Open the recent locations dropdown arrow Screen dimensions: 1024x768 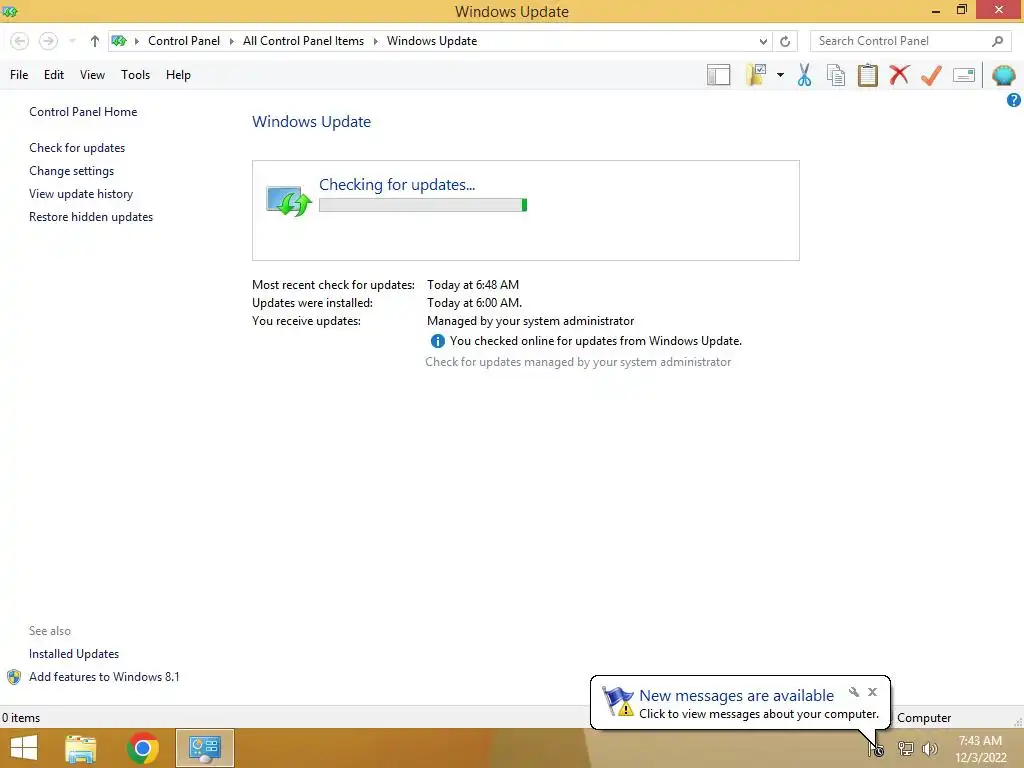click(72, 41)
